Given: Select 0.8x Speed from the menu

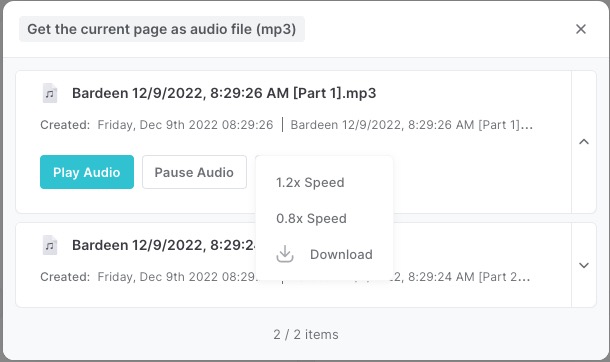Looking at the screenshot, I should pyautogui.click(x=311, y=219).
